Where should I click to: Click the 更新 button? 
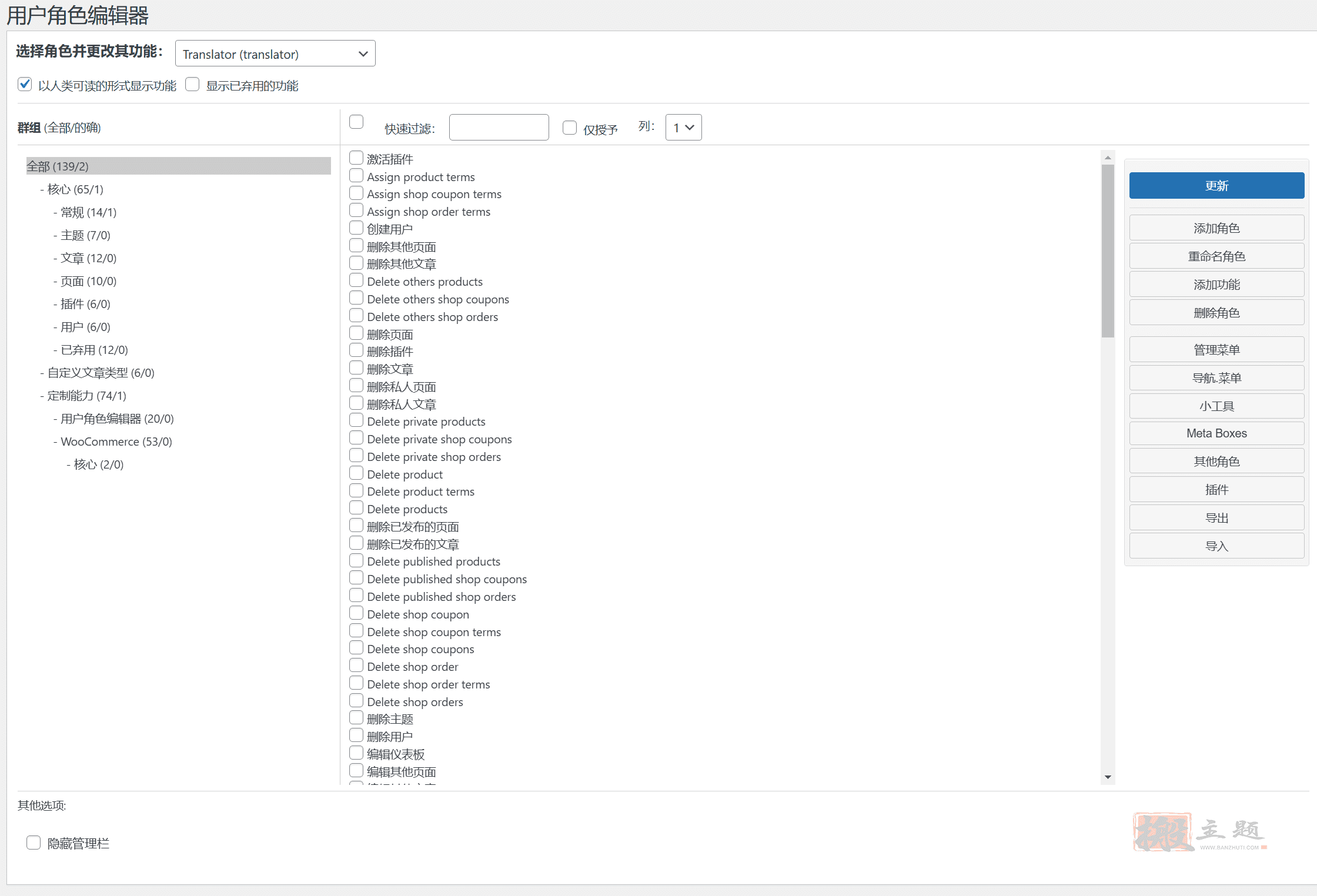(1216, 185)
